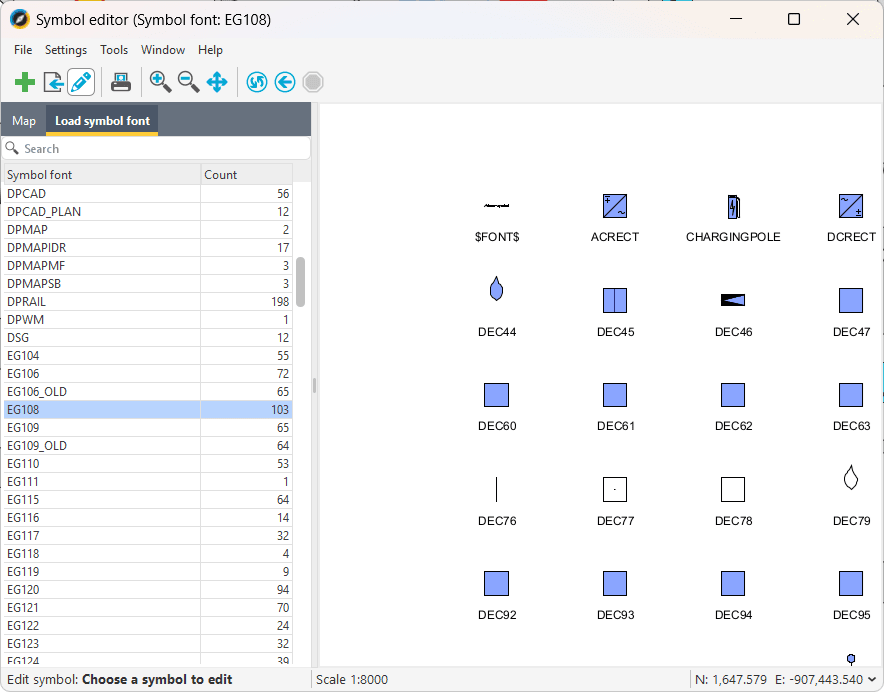Open the File menu

point(23,50)
